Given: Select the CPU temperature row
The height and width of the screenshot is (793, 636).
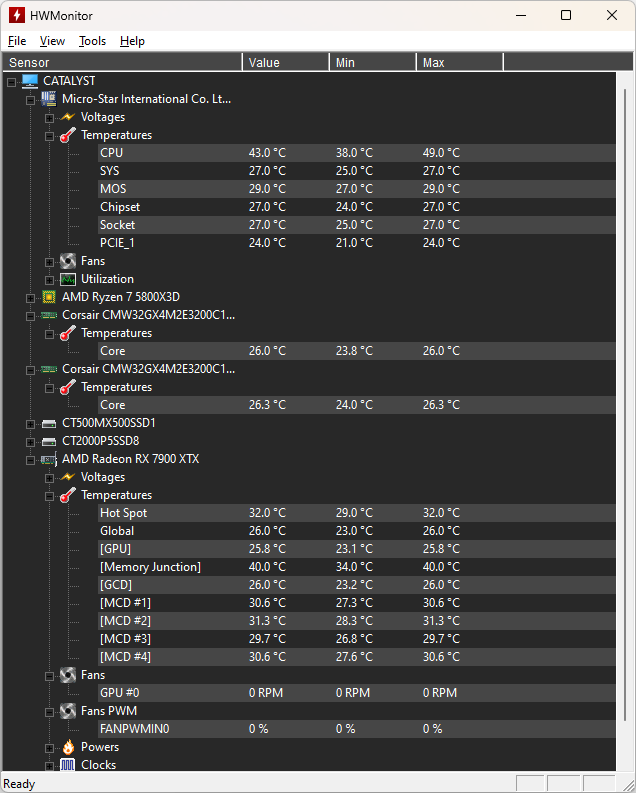Looking at the screenshot, I should (x=357, y=153).
